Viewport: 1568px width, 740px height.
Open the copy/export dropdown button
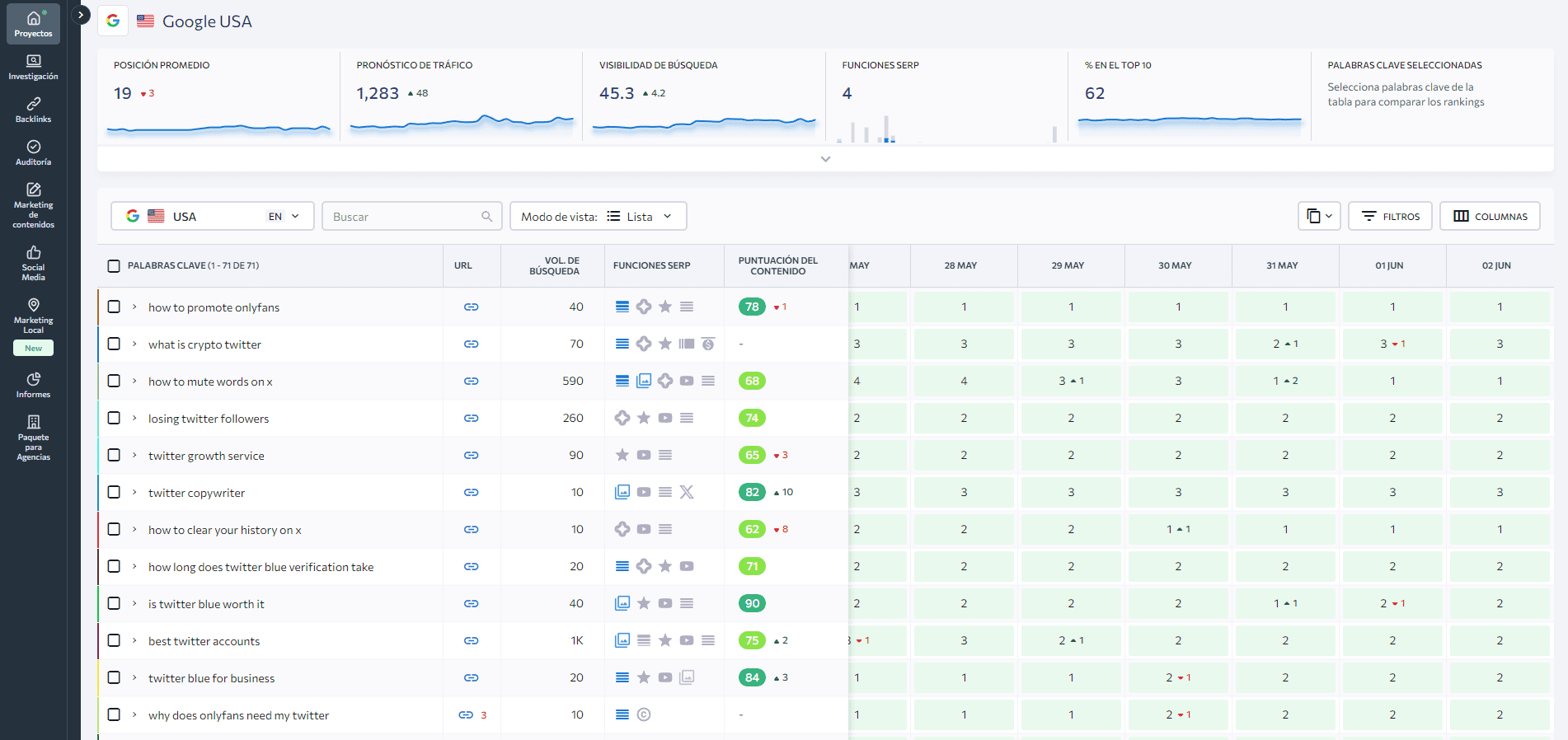[x=1319, y=216]
